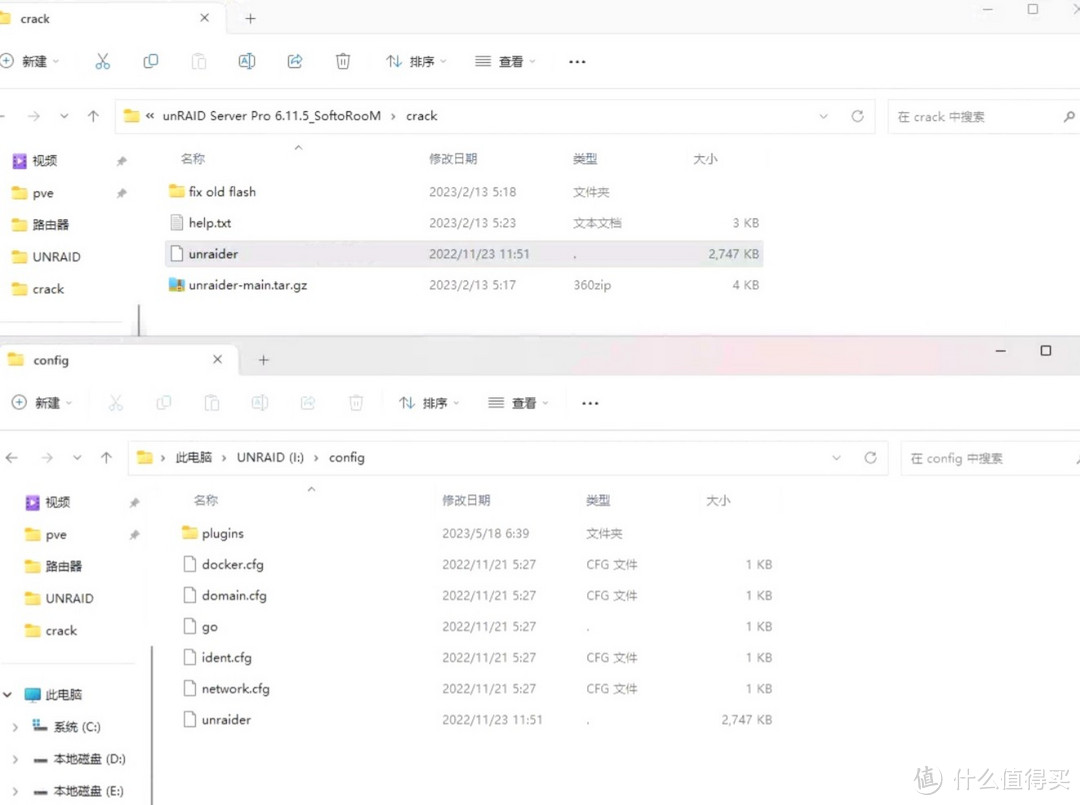
Task: Open new tab in config window
Action: 264,359
